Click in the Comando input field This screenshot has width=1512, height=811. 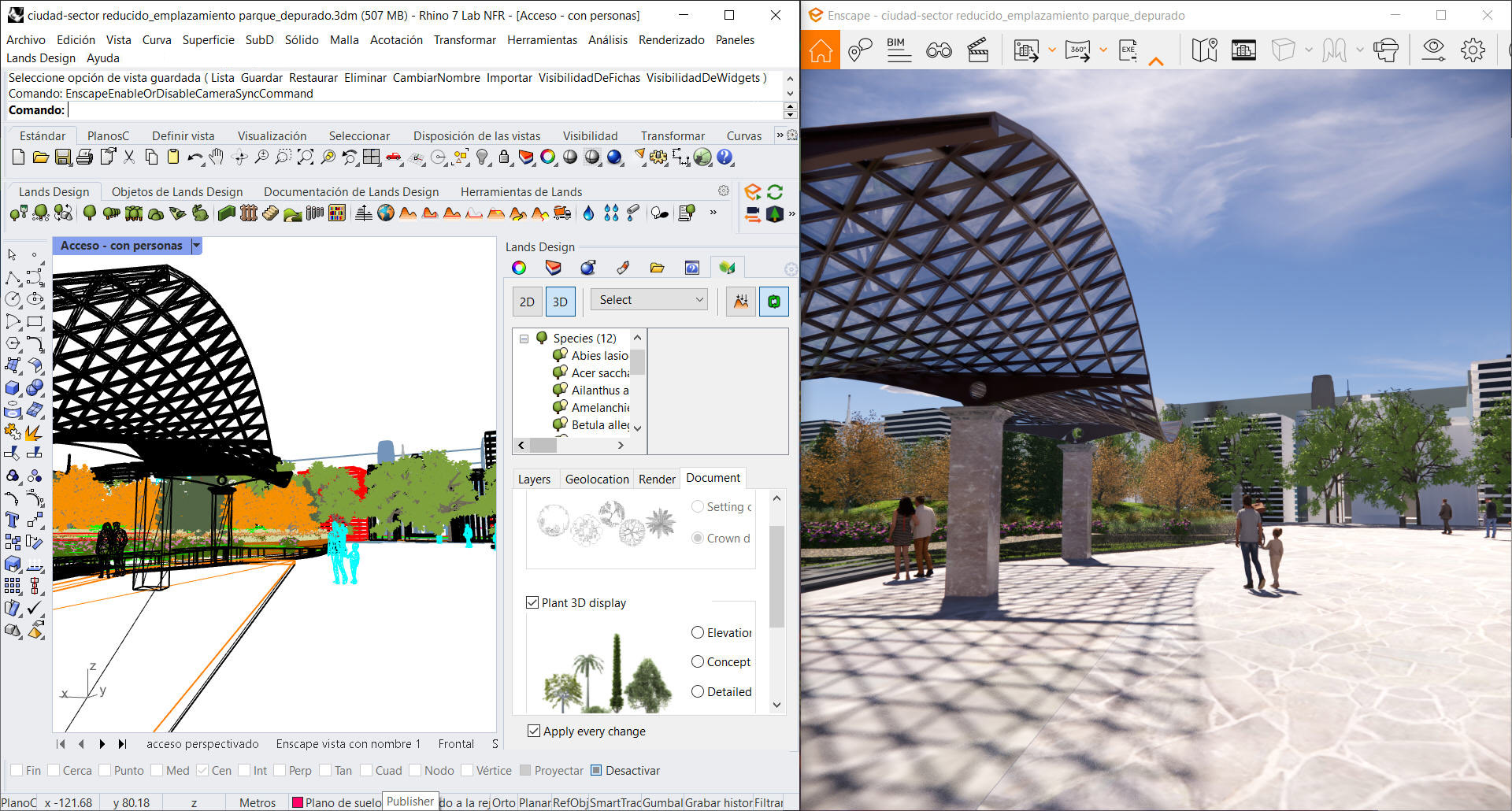(x=425, y=110)
